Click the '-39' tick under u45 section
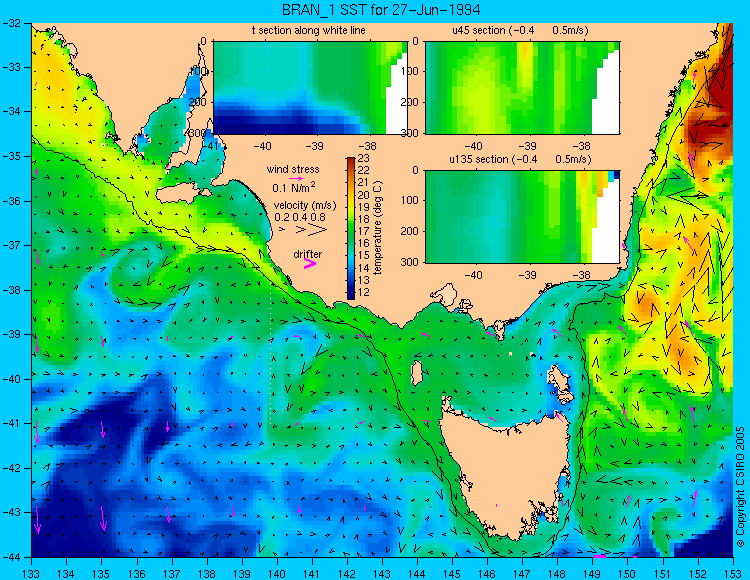 click(x=528, y=146)
